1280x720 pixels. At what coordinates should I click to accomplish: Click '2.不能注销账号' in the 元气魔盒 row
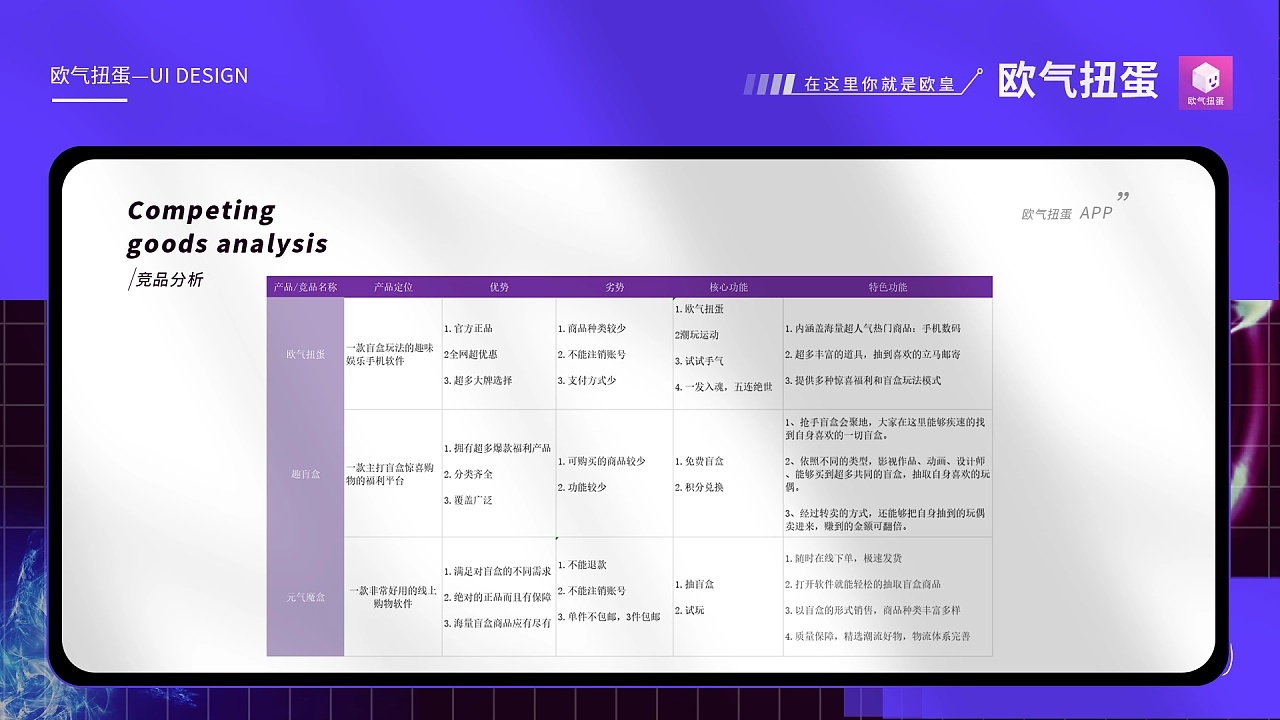pyautogui.click(x=592, y=591)
